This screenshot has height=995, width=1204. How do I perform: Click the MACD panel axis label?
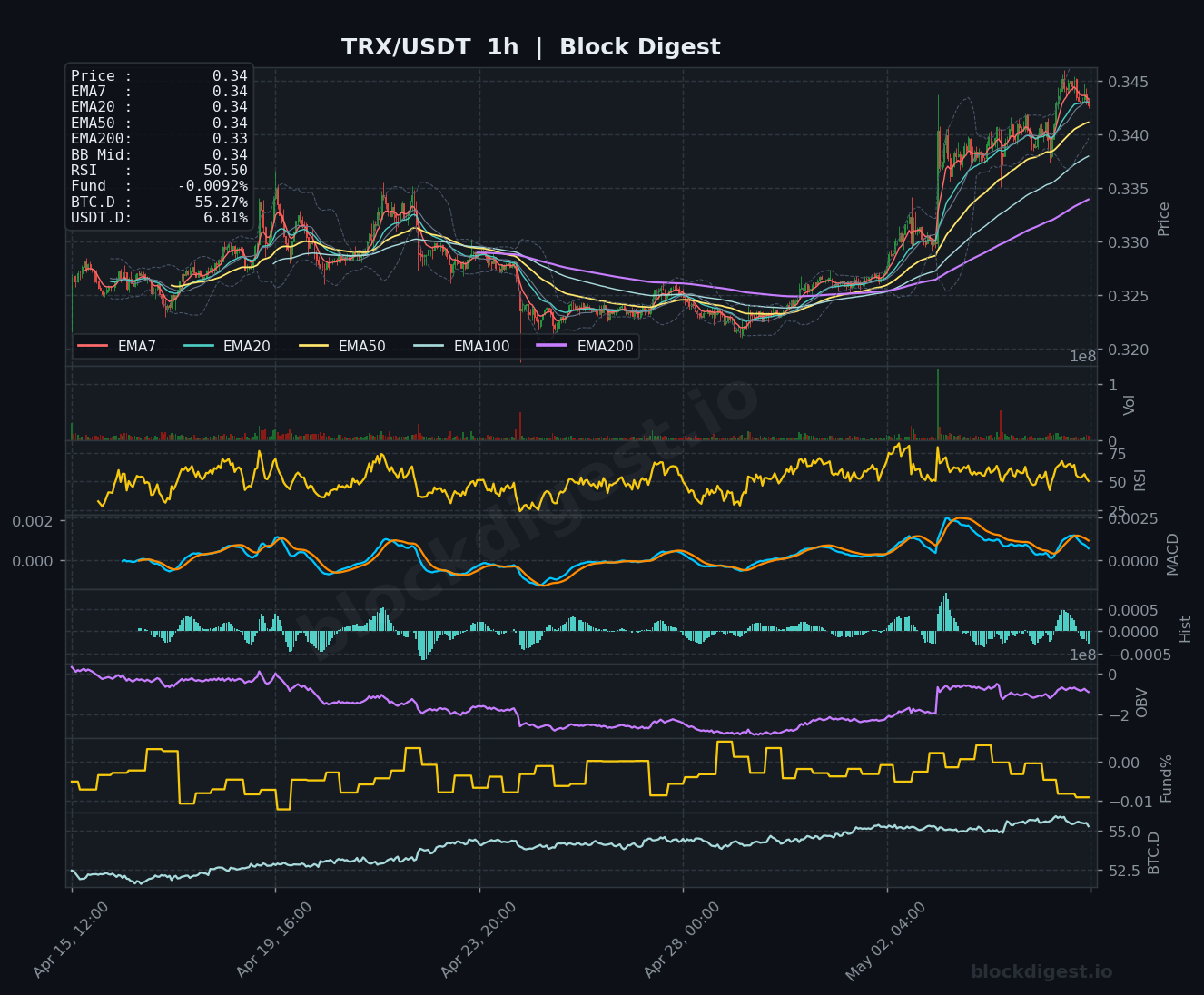[x=1172, y=554]
